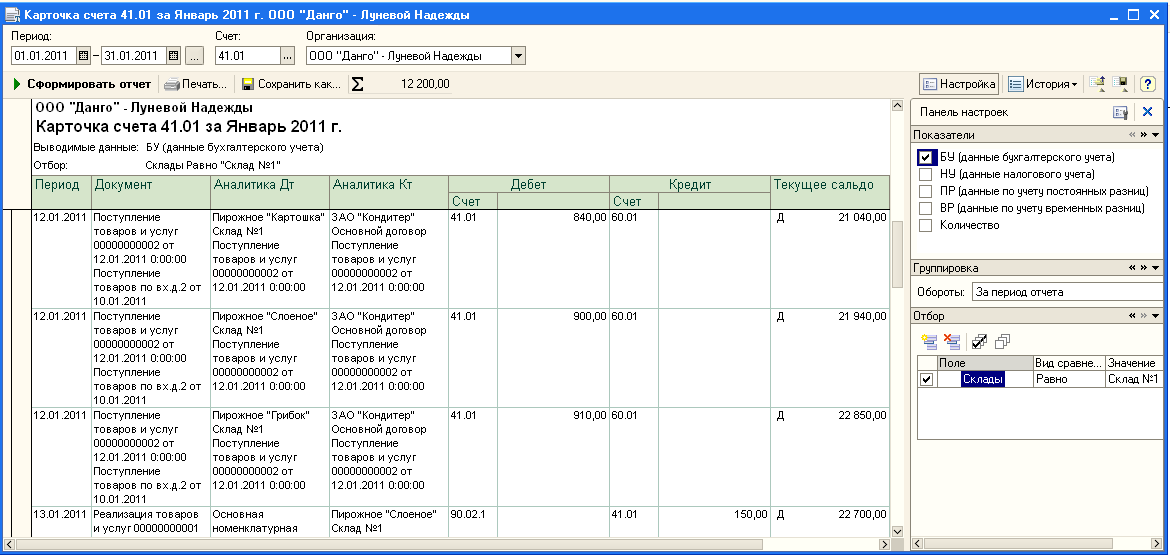Click the help question mark icon

(1148, 84)
